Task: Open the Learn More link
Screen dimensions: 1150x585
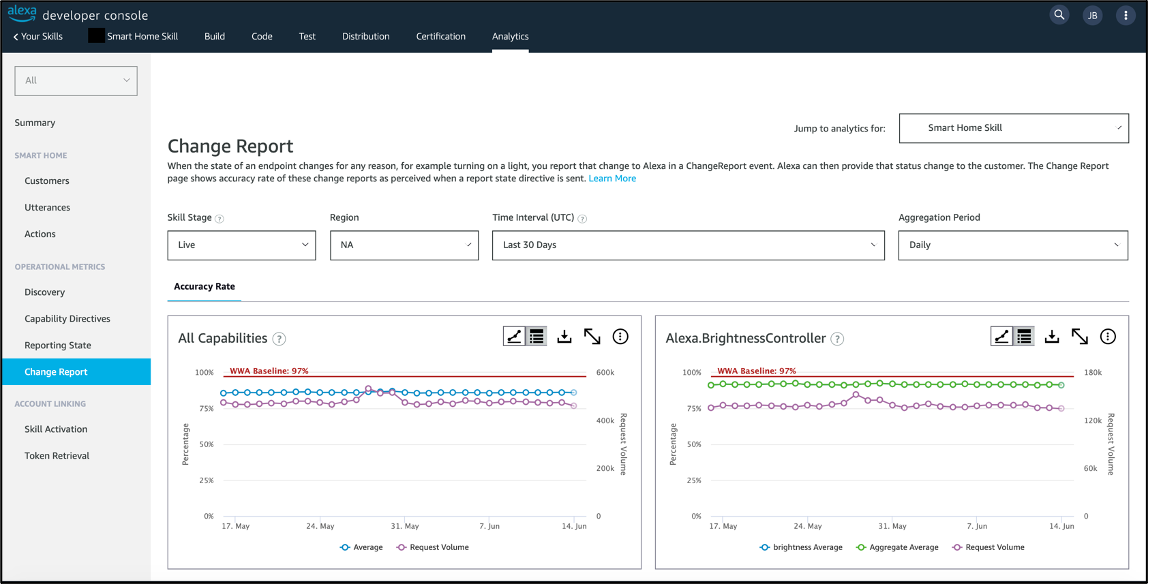Action: [613, 178]
